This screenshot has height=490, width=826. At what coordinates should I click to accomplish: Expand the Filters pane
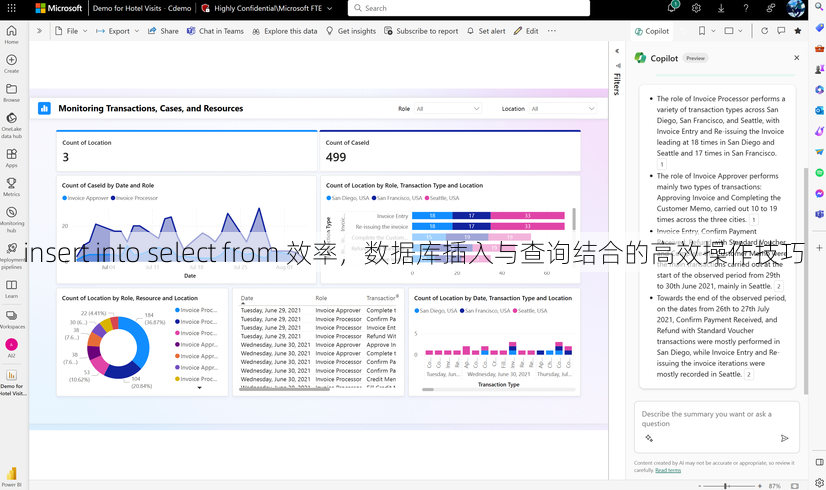tap(617, 51)
